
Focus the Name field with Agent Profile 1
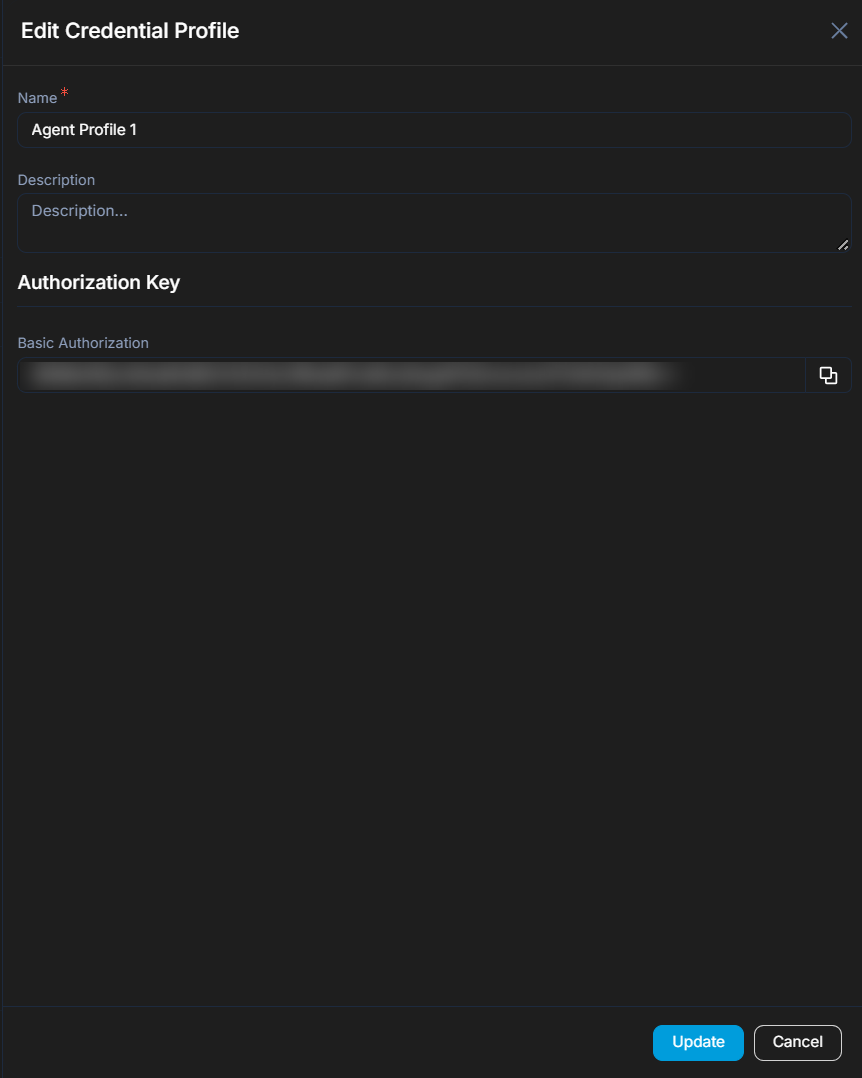pos(434,130)
